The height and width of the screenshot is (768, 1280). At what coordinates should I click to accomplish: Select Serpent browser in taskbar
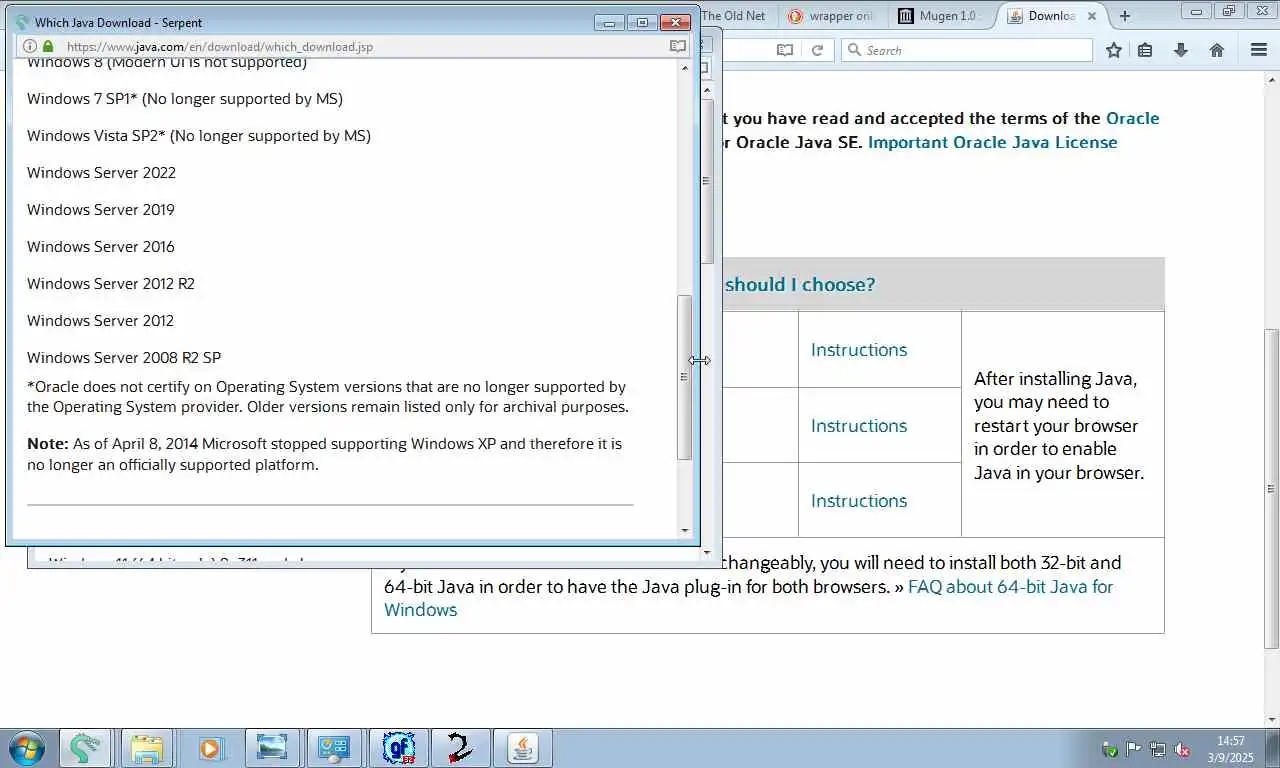click(84, 748)
